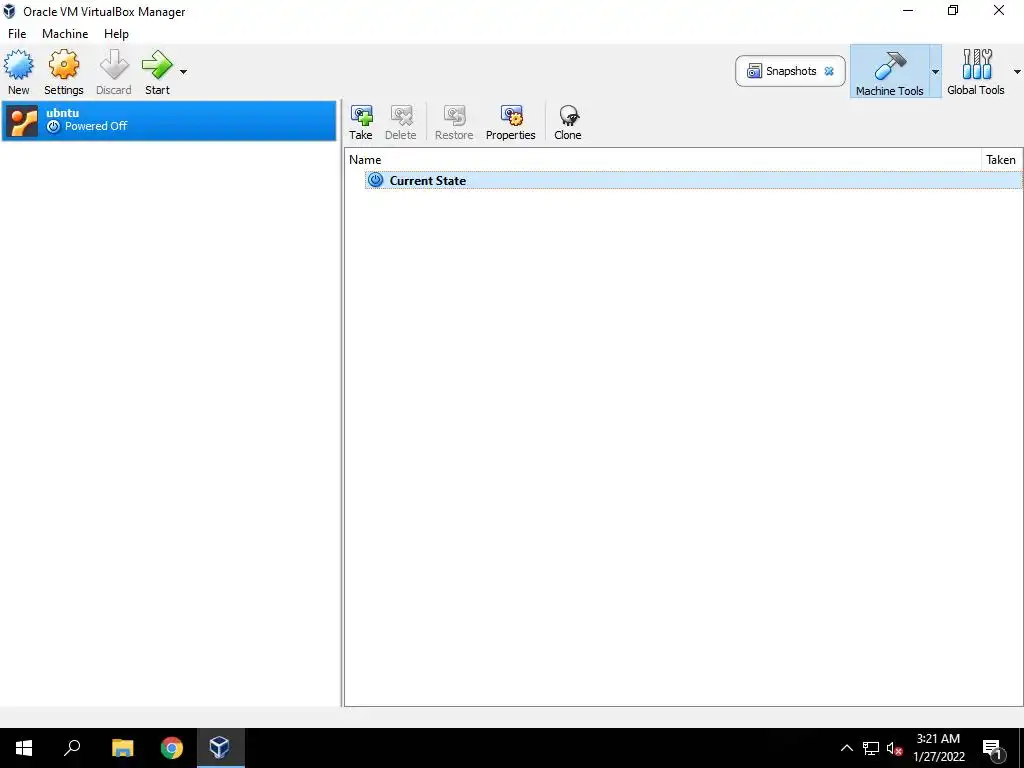This screenshot has width=1024, height=768.
Task: Minimize the VirtualBox Manager window
Action: pyautogui.click(x=908, y=10)
